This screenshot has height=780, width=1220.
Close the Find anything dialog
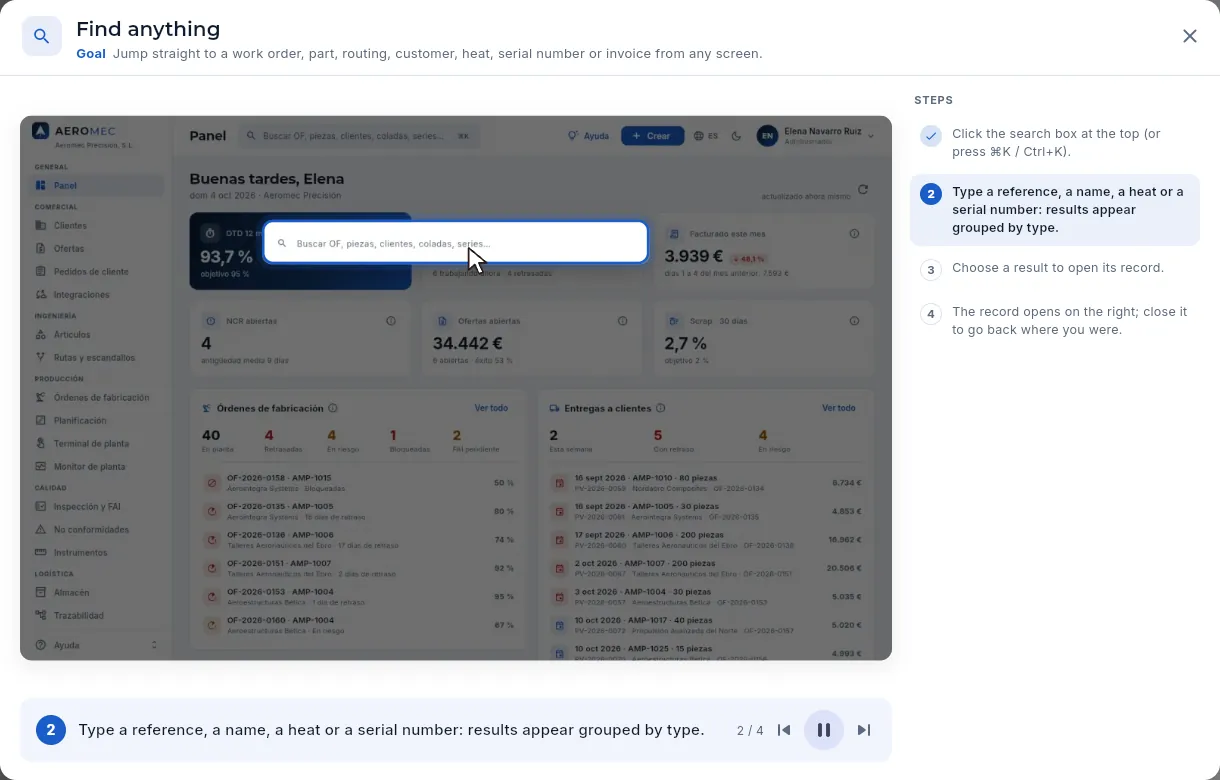pyautogui.click(x=1189, y=36)
